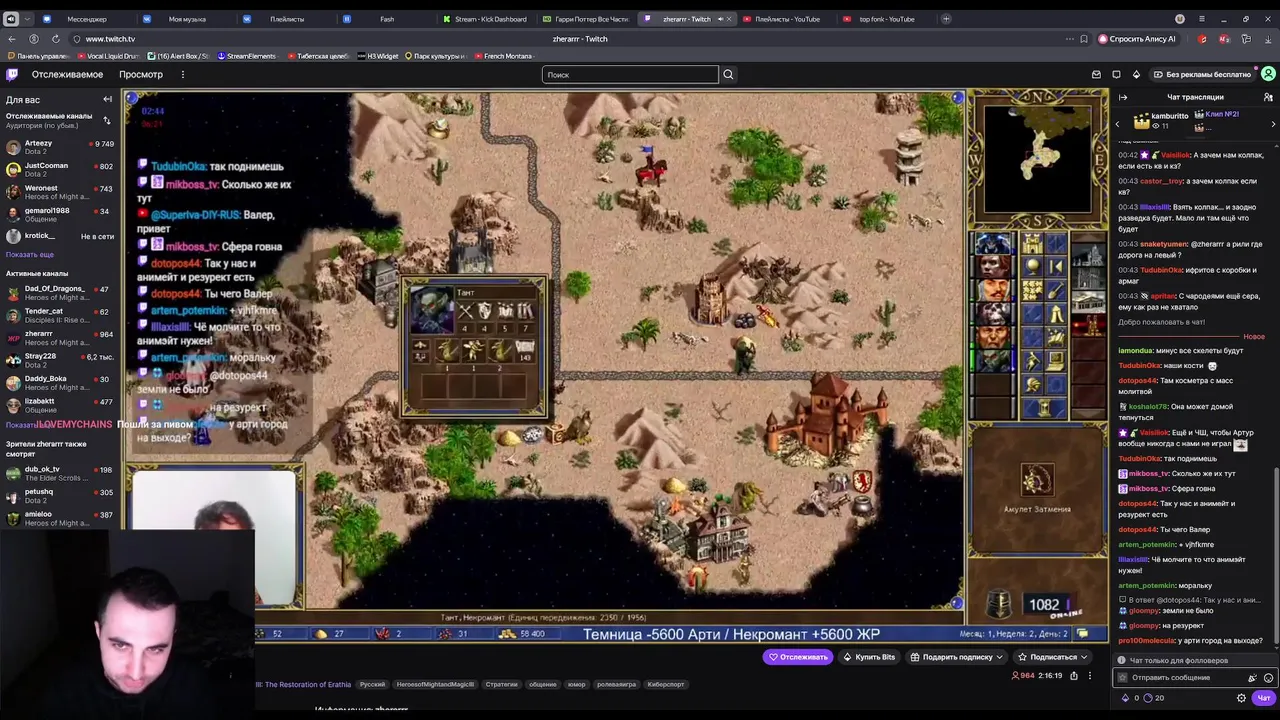Go back in browser history
Image resolution: width=1280 pixels, height=720 pixels.
click(x=12, y=39)
